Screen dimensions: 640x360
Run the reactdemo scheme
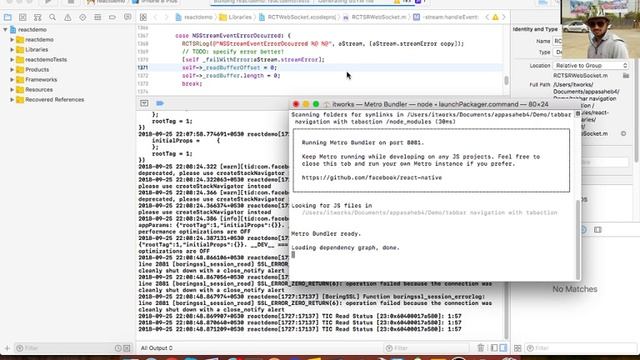48,2
